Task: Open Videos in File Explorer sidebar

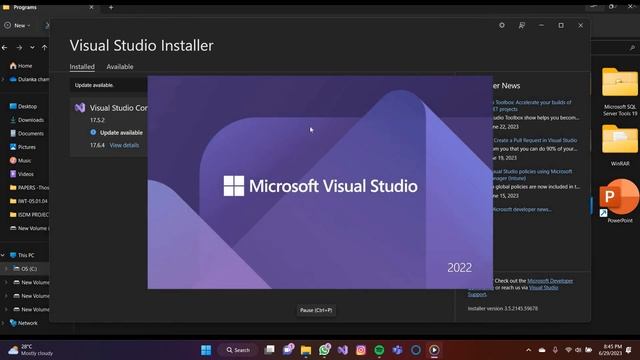Action: click(22, 174)
